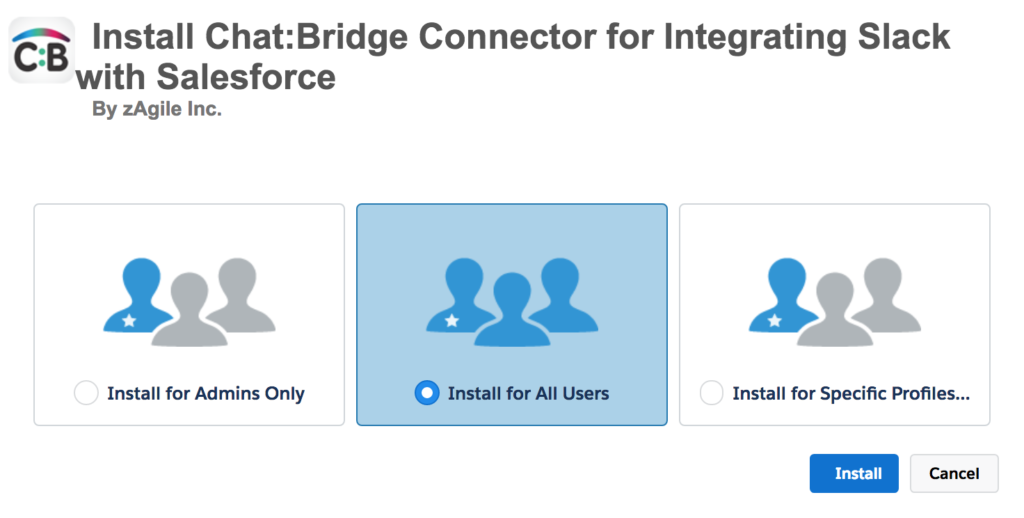Screen dimensions: 1024x518
Task: Click the star badge in Admins Only card
Action: click(129, 320)
